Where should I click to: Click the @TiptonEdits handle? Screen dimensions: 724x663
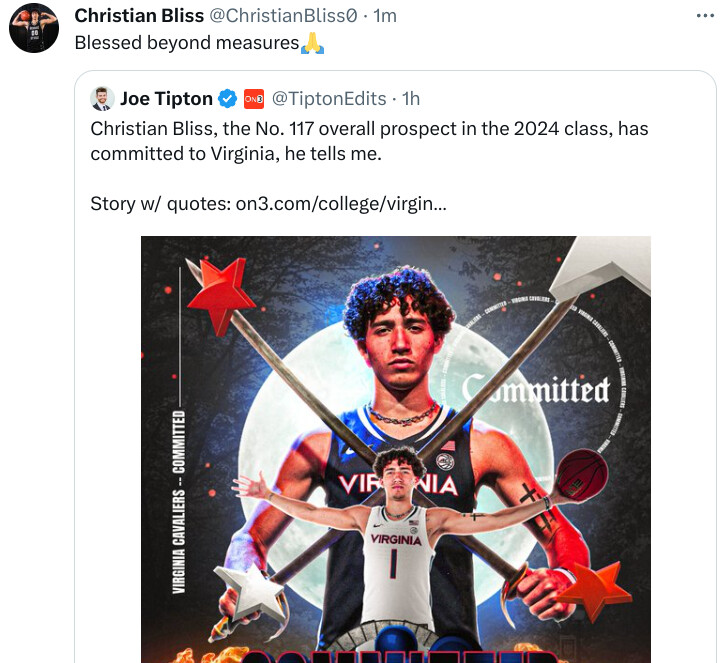(330, 98)
